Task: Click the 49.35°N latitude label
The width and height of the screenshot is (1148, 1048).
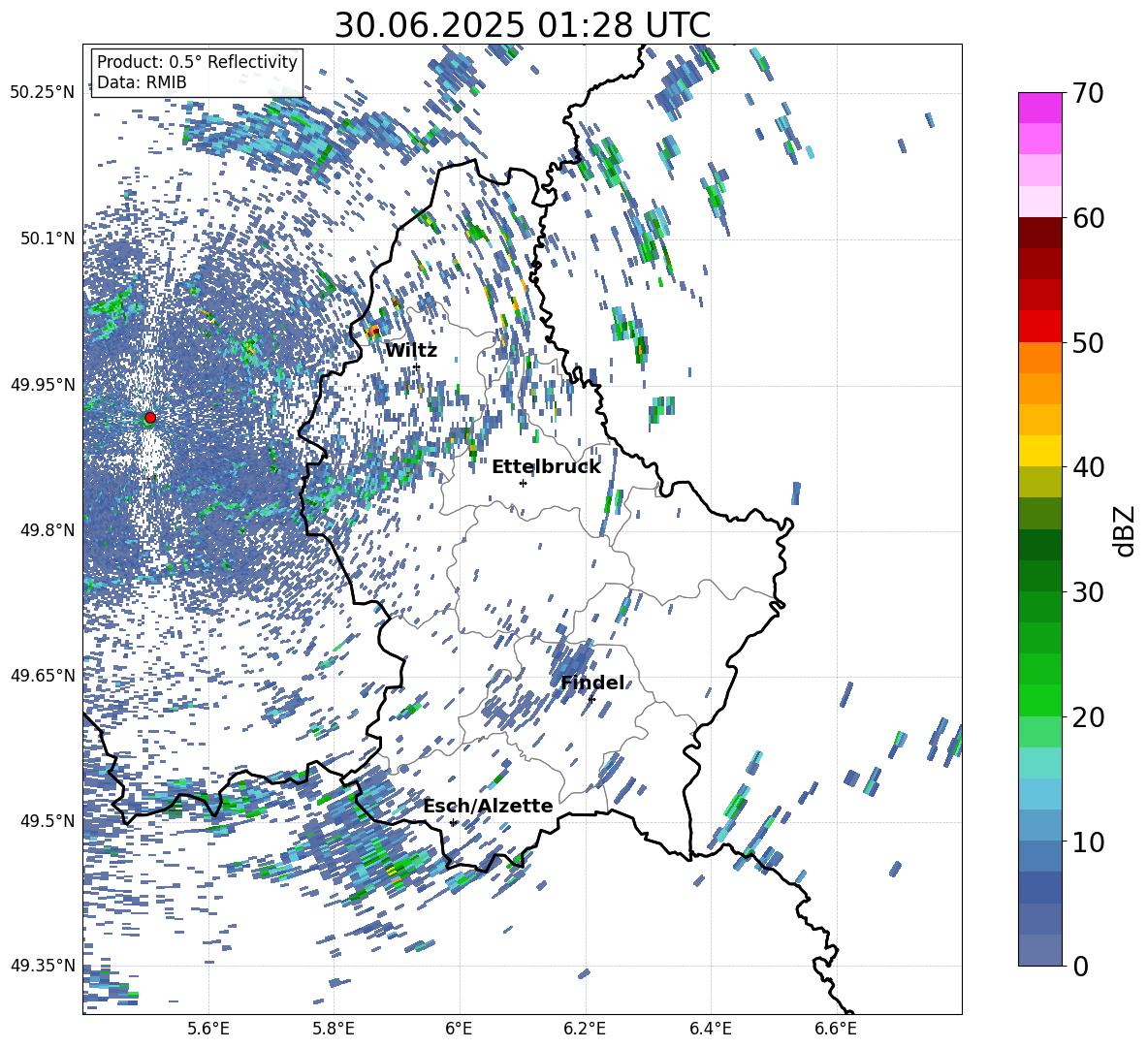Action: (43, 966)
